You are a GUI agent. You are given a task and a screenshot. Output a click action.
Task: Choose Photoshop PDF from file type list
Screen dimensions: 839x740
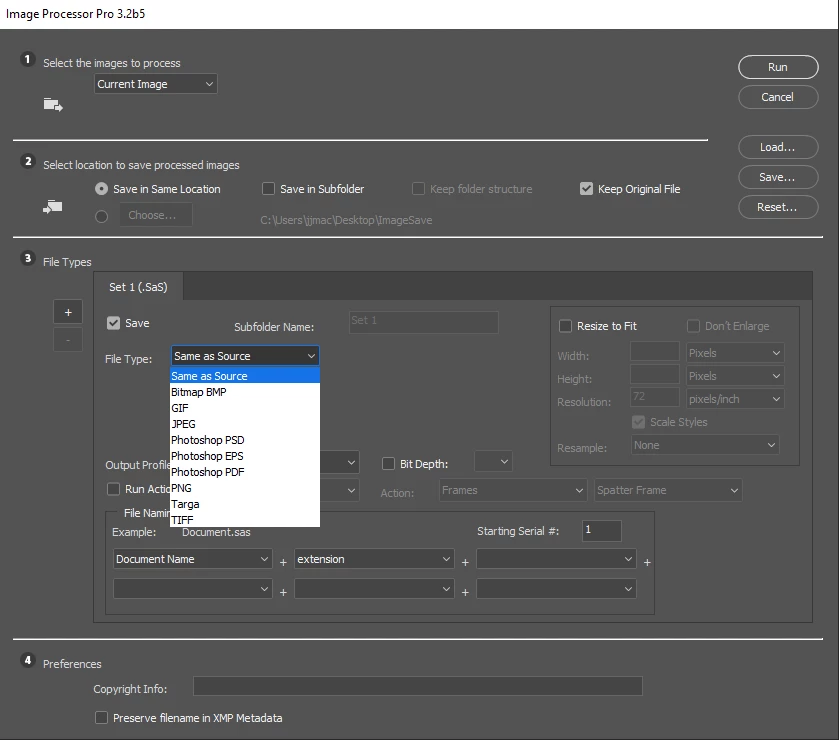245,472
